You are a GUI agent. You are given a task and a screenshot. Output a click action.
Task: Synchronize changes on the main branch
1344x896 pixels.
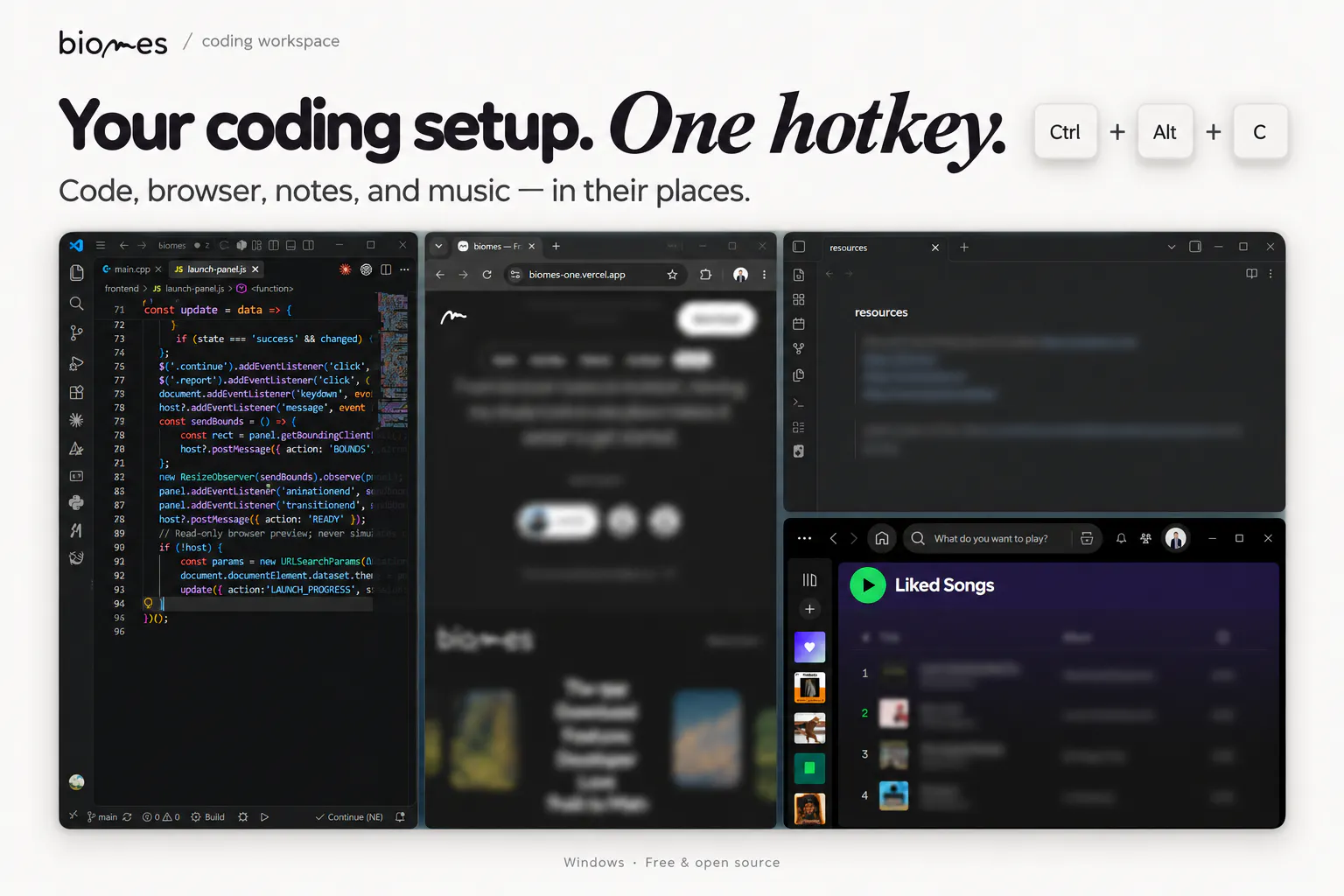click(x=128, y=817)
